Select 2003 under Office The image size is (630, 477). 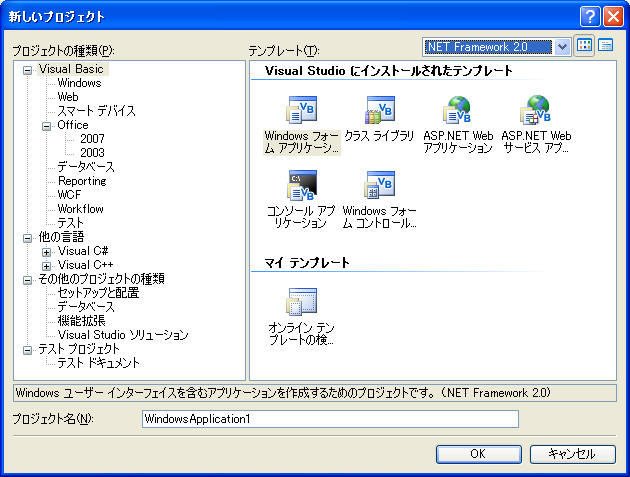(92, 153)
